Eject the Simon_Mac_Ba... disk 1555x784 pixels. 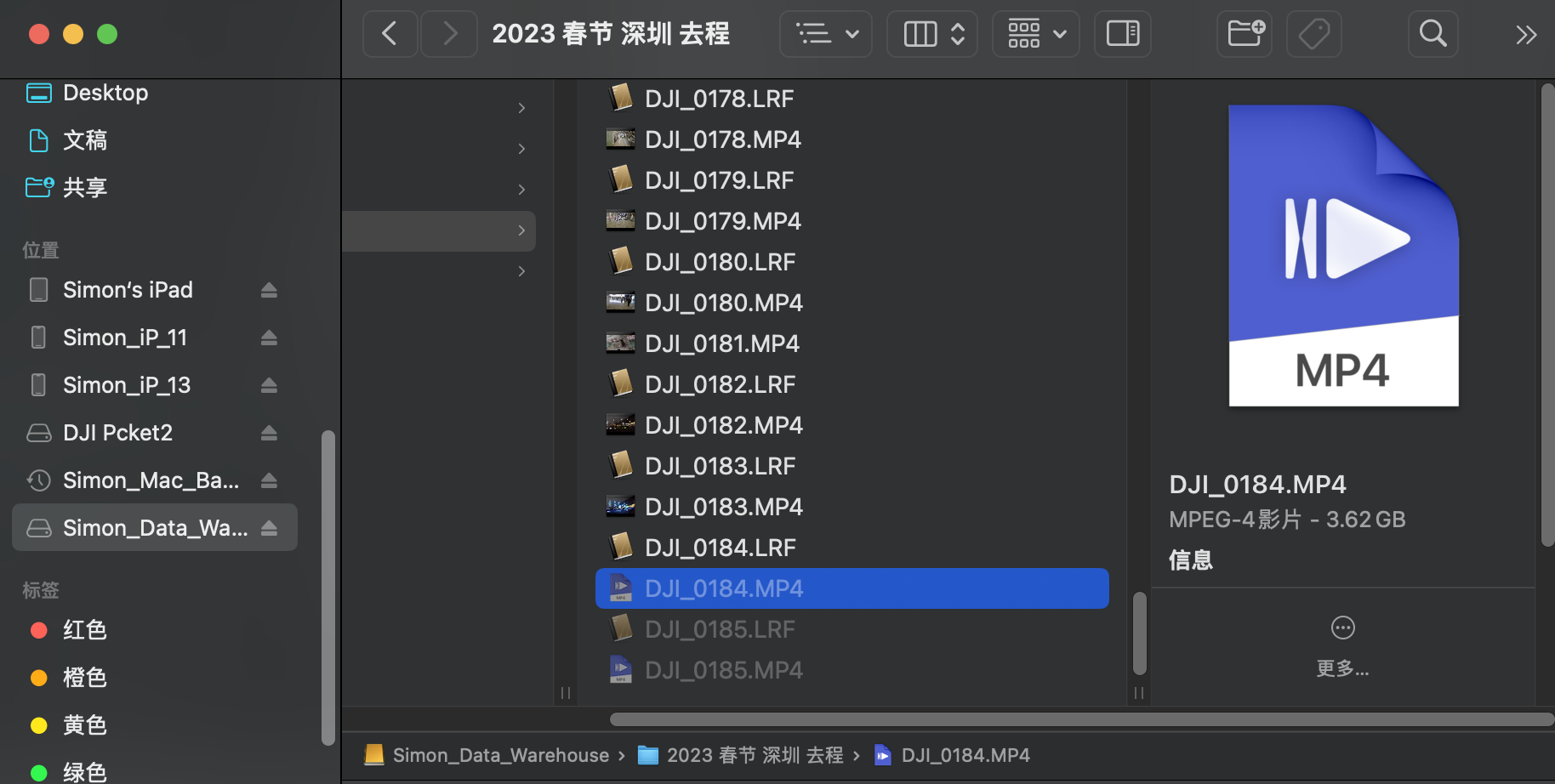click(270, 480)
